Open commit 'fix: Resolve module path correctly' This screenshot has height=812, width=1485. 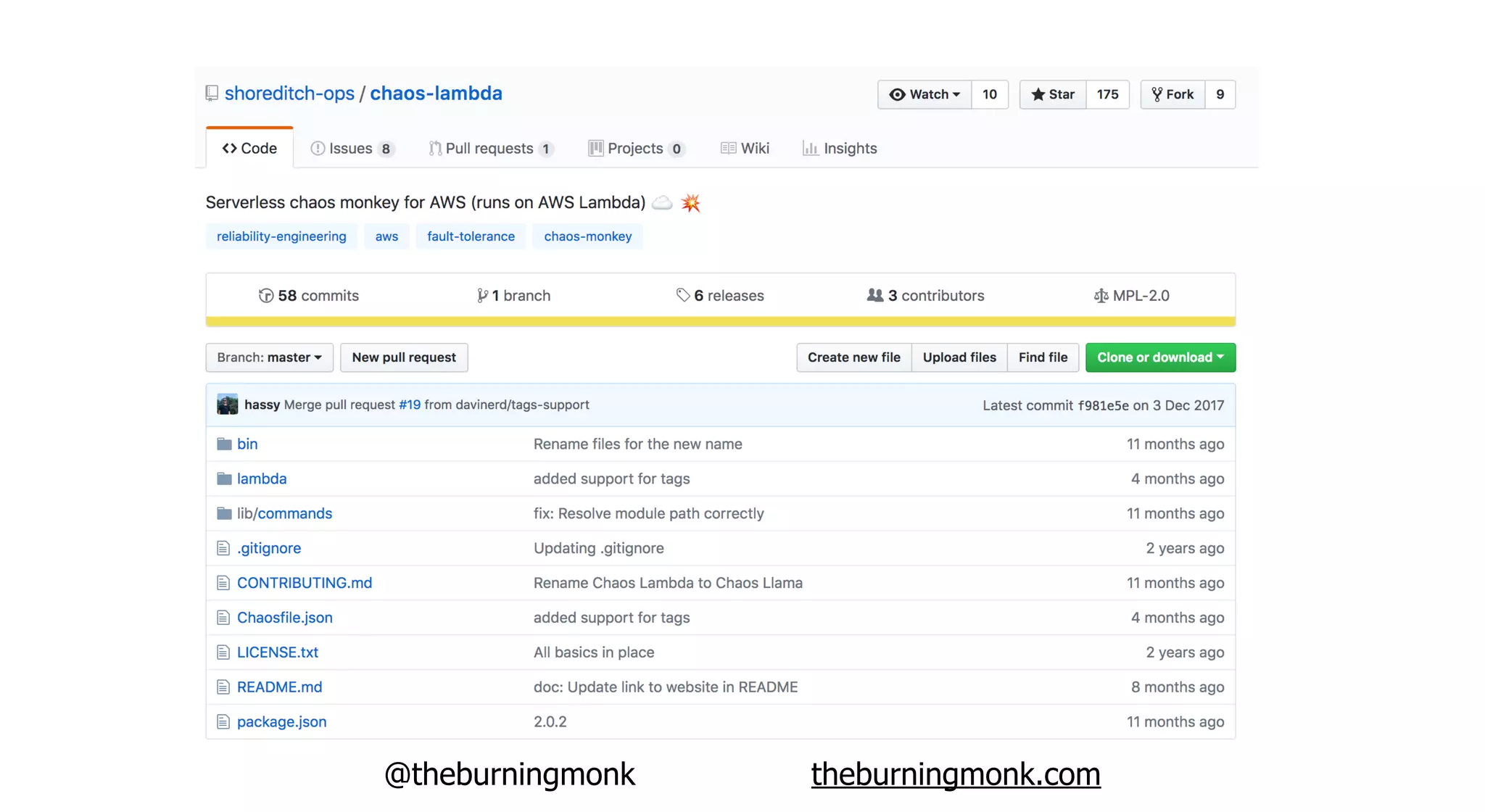649,513
